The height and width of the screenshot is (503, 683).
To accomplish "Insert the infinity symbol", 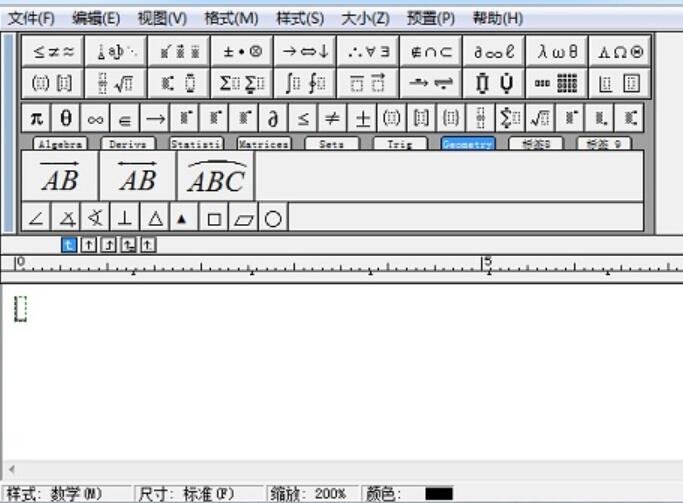I will 95,119.
